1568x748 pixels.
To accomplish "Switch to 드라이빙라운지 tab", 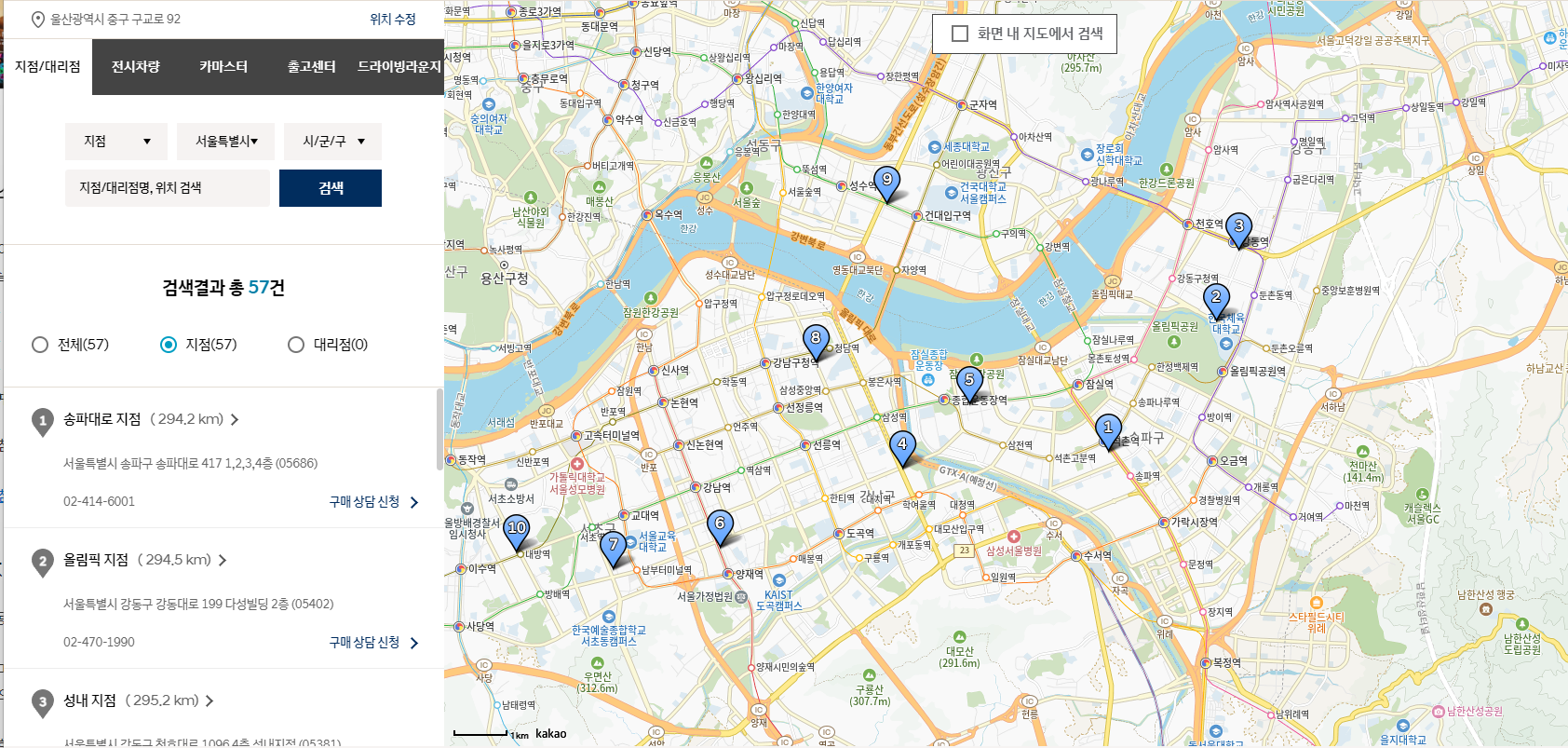I will pyautogui.click(x=399, y=67).
